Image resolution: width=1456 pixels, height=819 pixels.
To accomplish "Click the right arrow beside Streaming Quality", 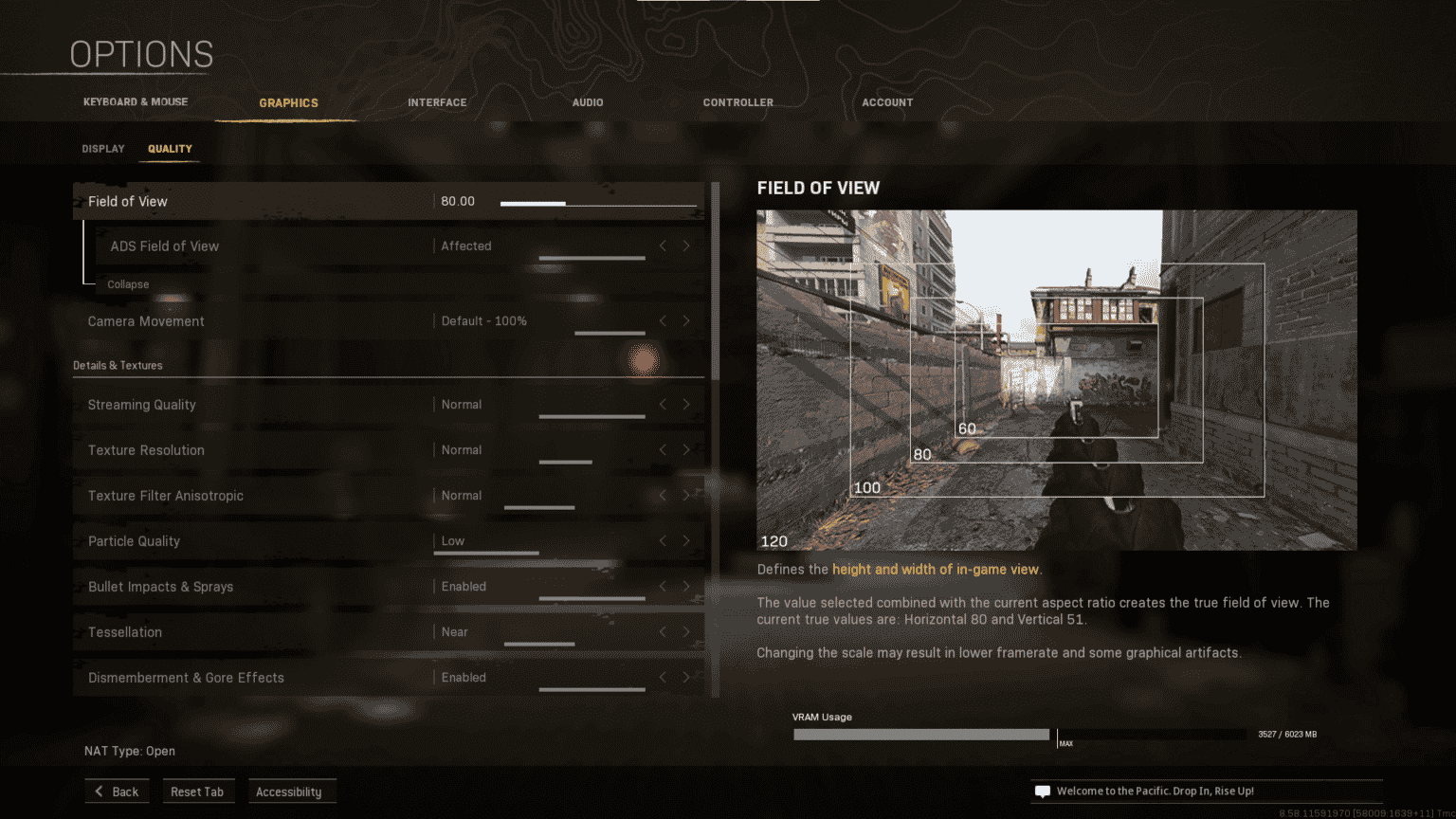I will 686,405.
